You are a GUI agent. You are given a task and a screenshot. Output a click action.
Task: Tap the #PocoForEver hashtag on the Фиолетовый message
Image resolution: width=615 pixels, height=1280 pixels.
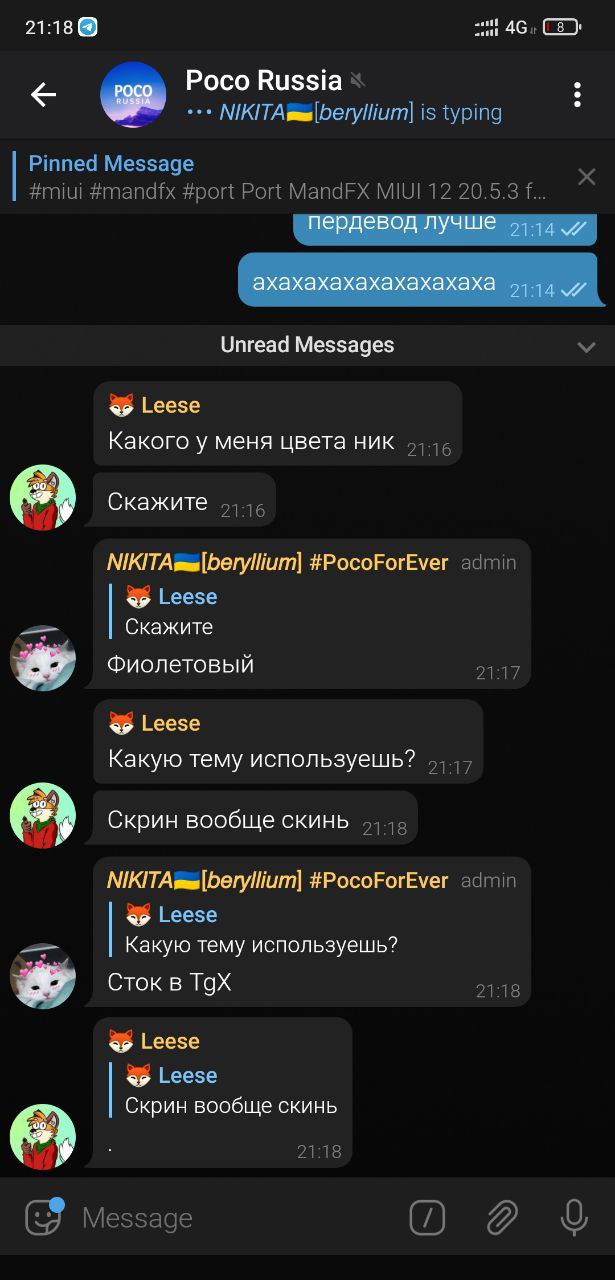[379, 562]
